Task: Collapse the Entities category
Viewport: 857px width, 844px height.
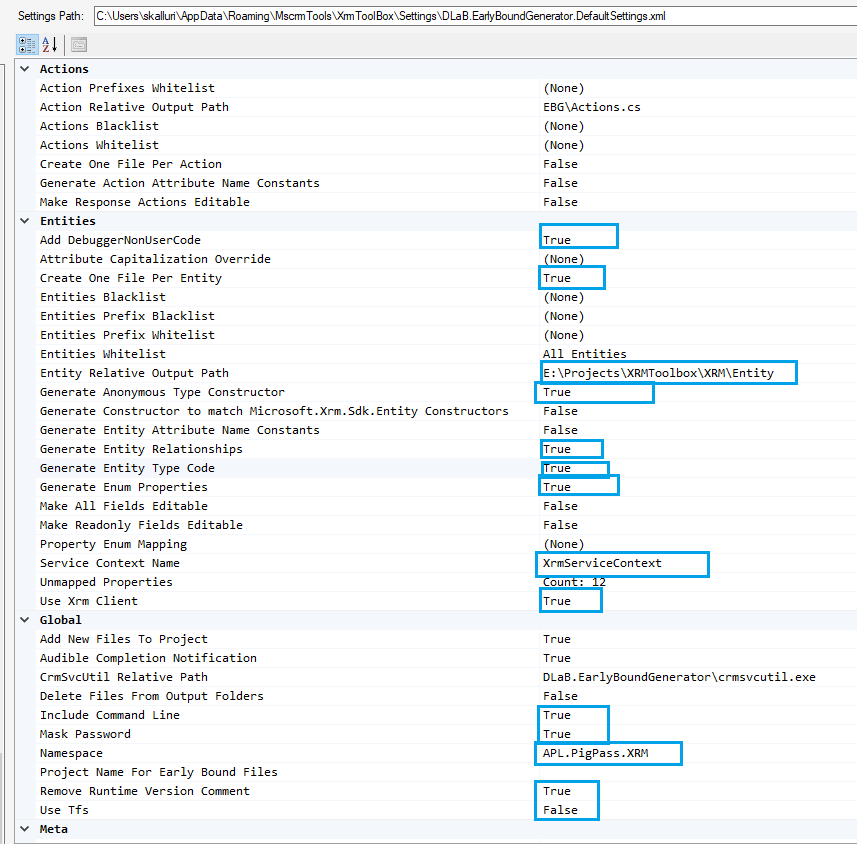Action: tap(24, 220)
